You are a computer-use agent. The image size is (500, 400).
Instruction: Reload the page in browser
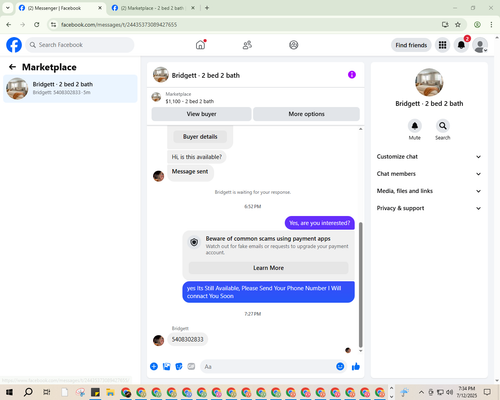pos(37,24)
